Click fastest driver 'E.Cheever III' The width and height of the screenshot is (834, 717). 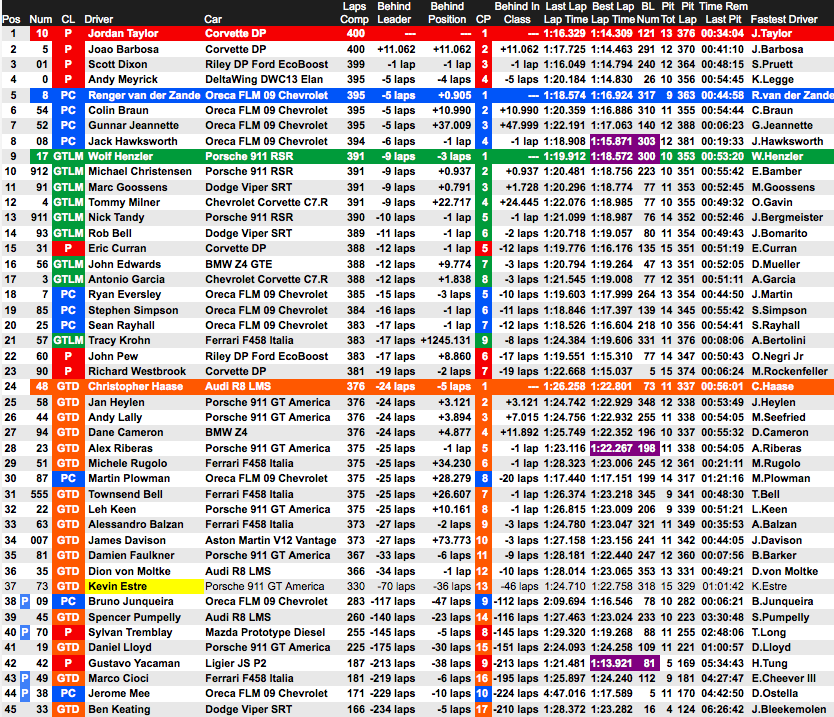783,678
